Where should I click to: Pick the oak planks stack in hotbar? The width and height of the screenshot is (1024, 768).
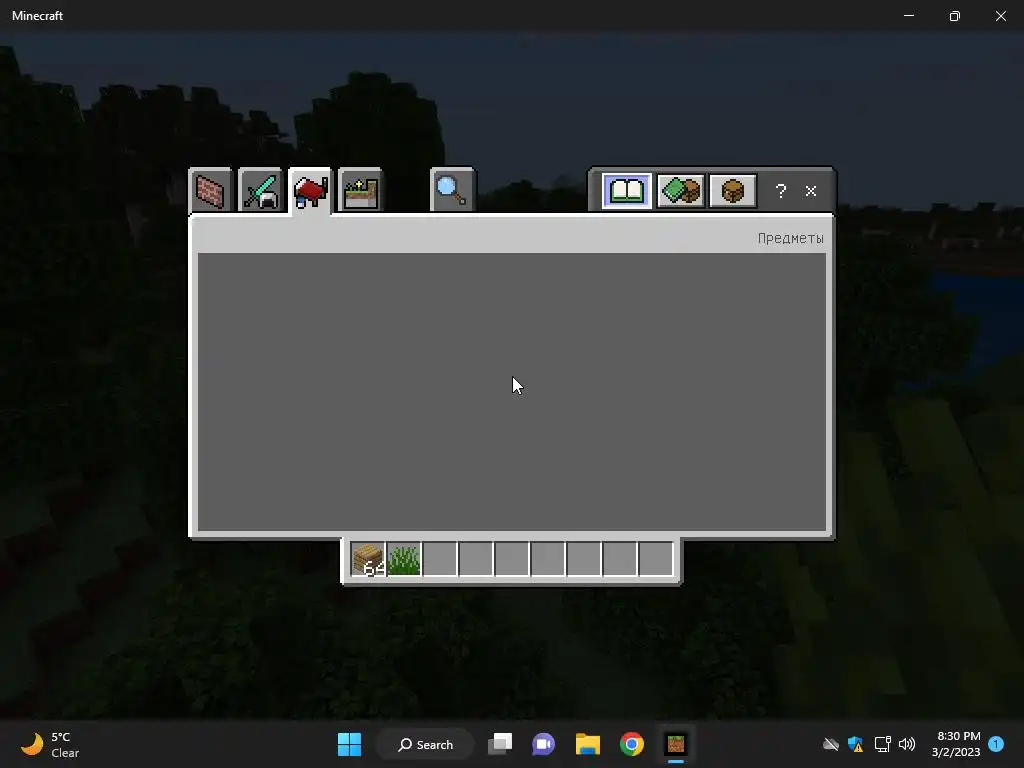click(368, 560)
